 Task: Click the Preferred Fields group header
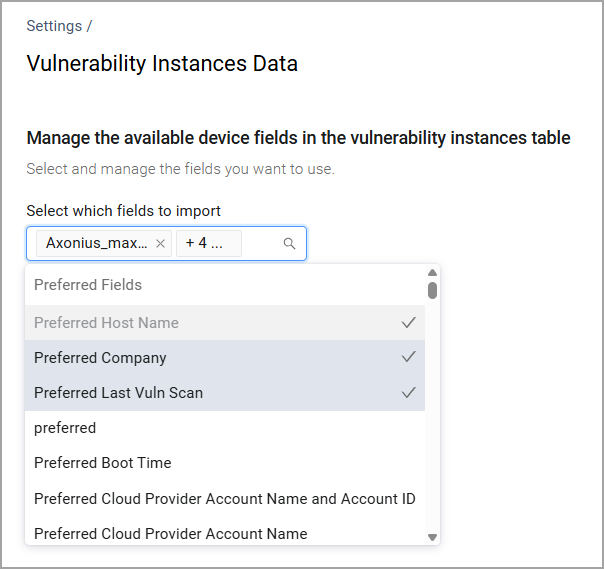pos(88,285)
